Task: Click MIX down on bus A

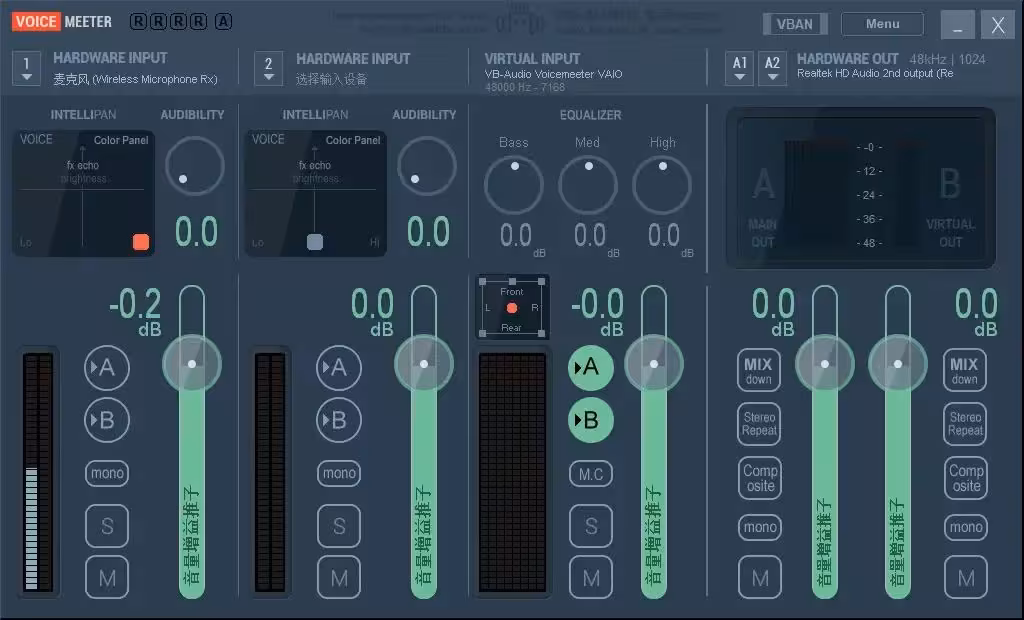Action: [x=759, y=370]
